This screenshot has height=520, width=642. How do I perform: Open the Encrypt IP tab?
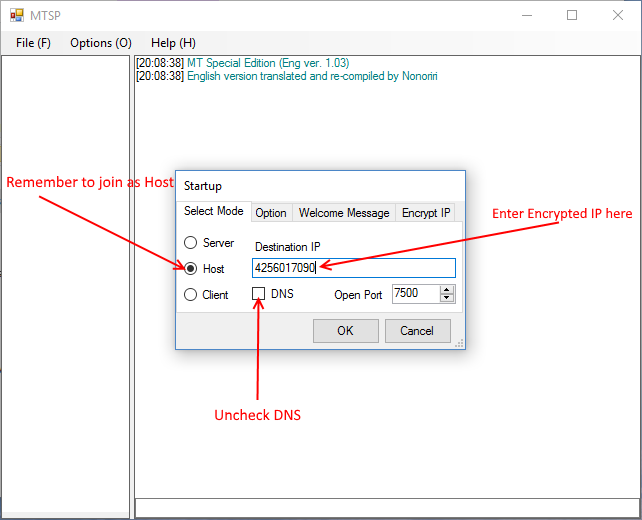click(426, 213)
